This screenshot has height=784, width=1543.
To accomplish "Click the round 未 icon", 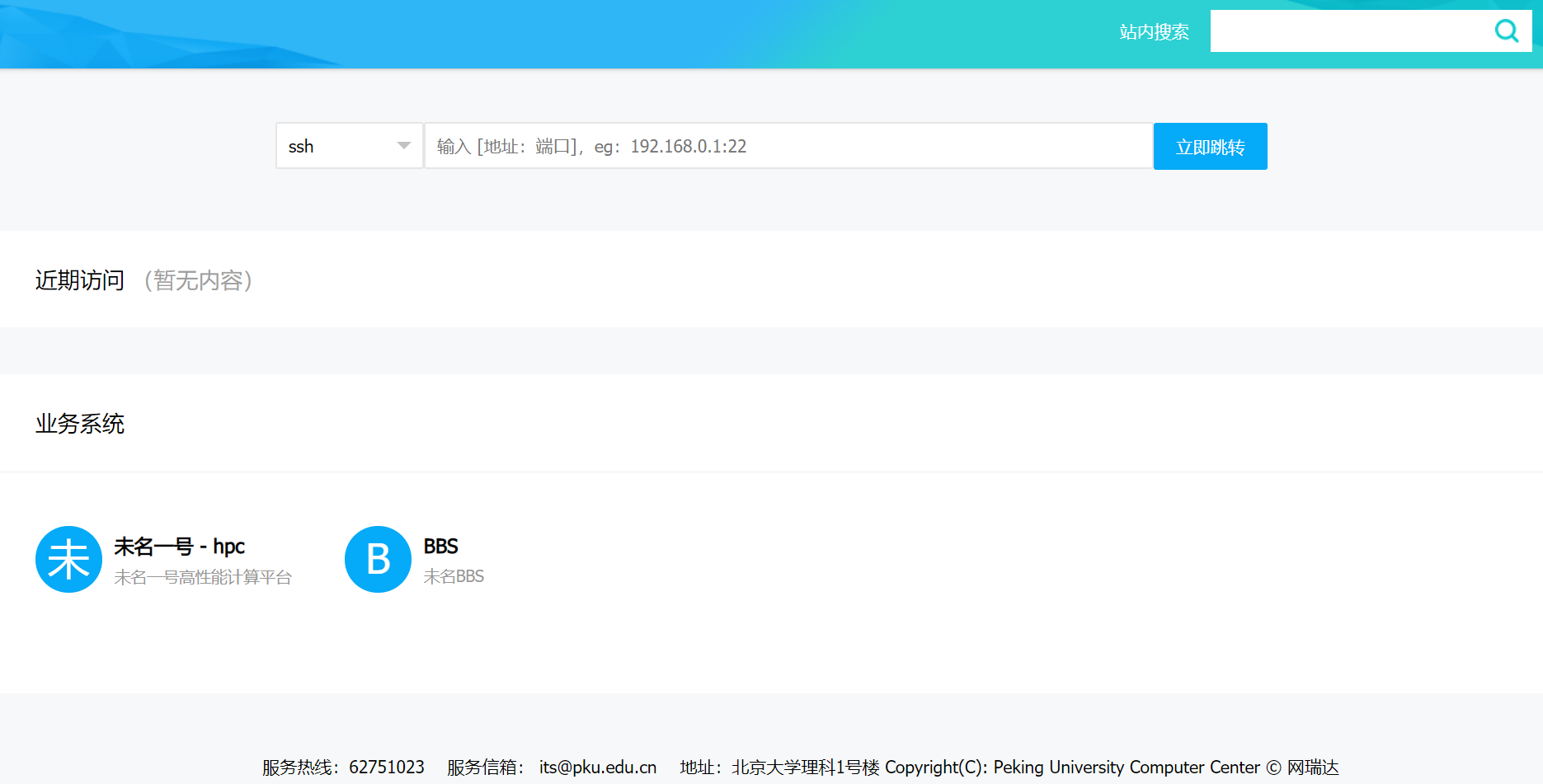I will (x=68, y=559).
